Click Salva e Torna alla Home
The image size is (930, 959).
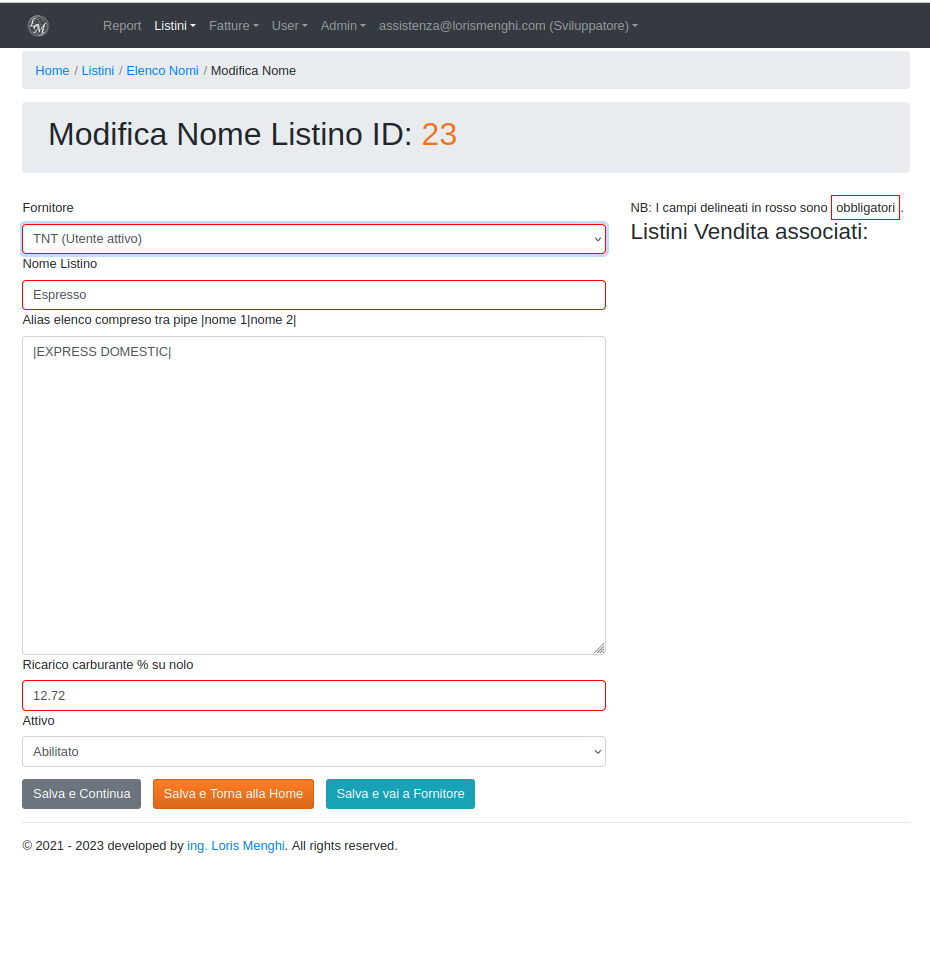coord(233,794)
